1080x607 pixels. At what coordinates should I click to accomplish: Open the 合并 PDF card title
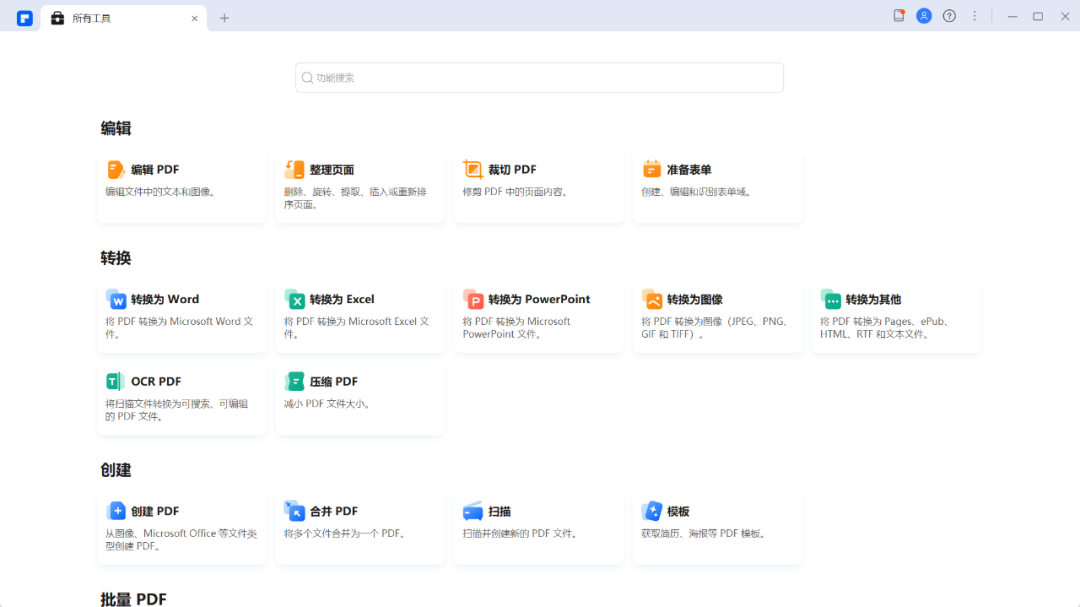point(334,511)
